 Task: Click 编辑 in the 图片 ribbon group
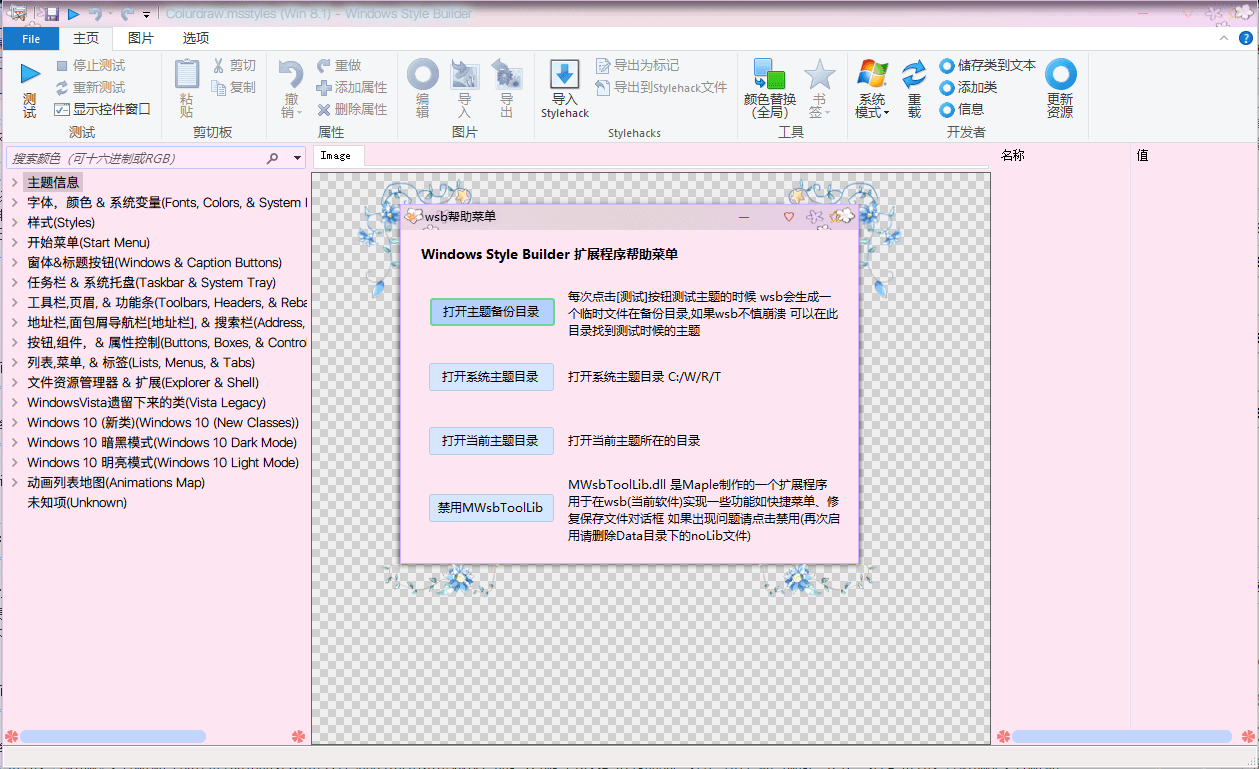[x=423, y=89]
